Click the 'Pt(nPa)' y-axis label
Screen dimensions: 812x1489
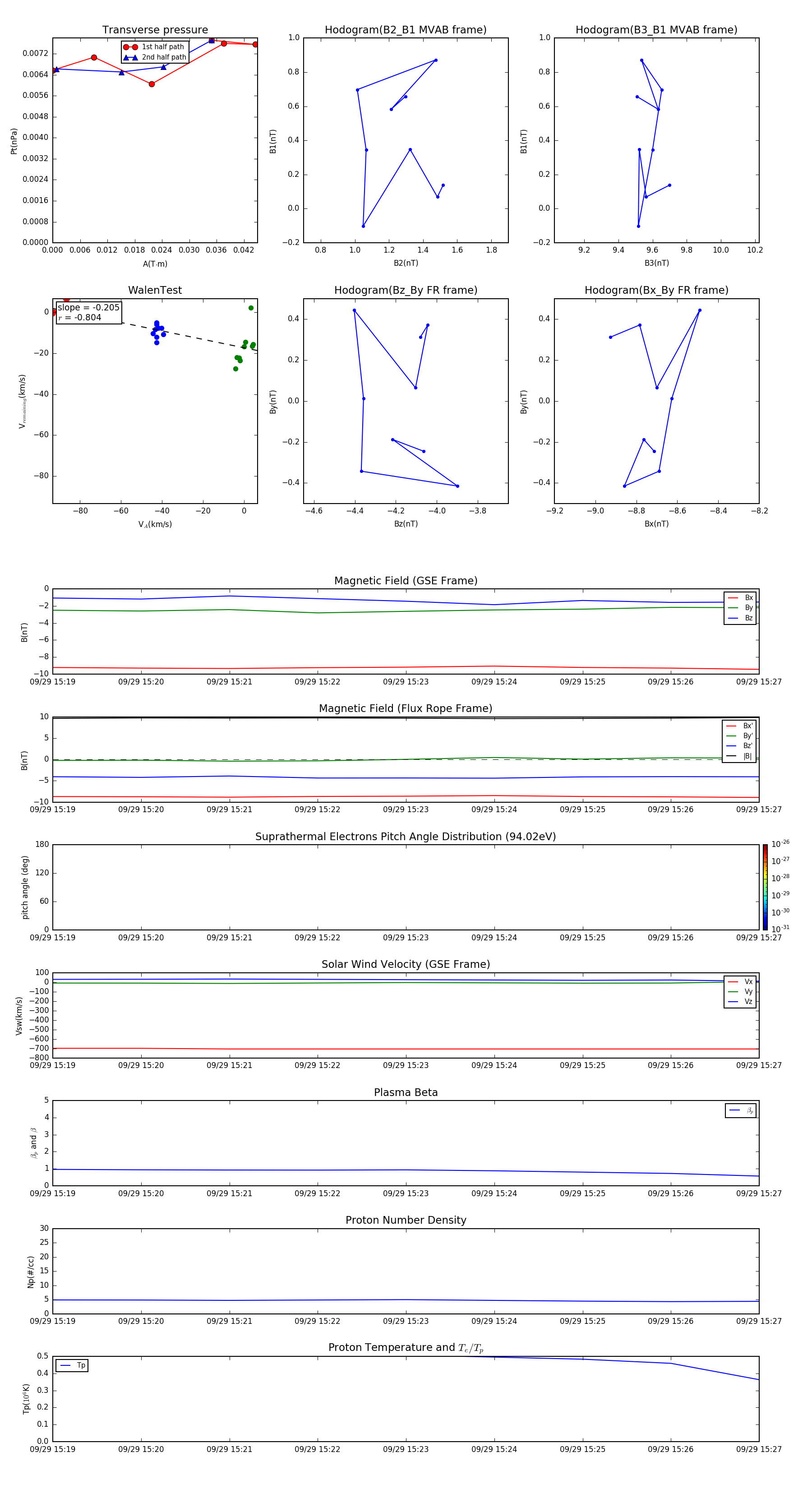click(x=14, y=140)
